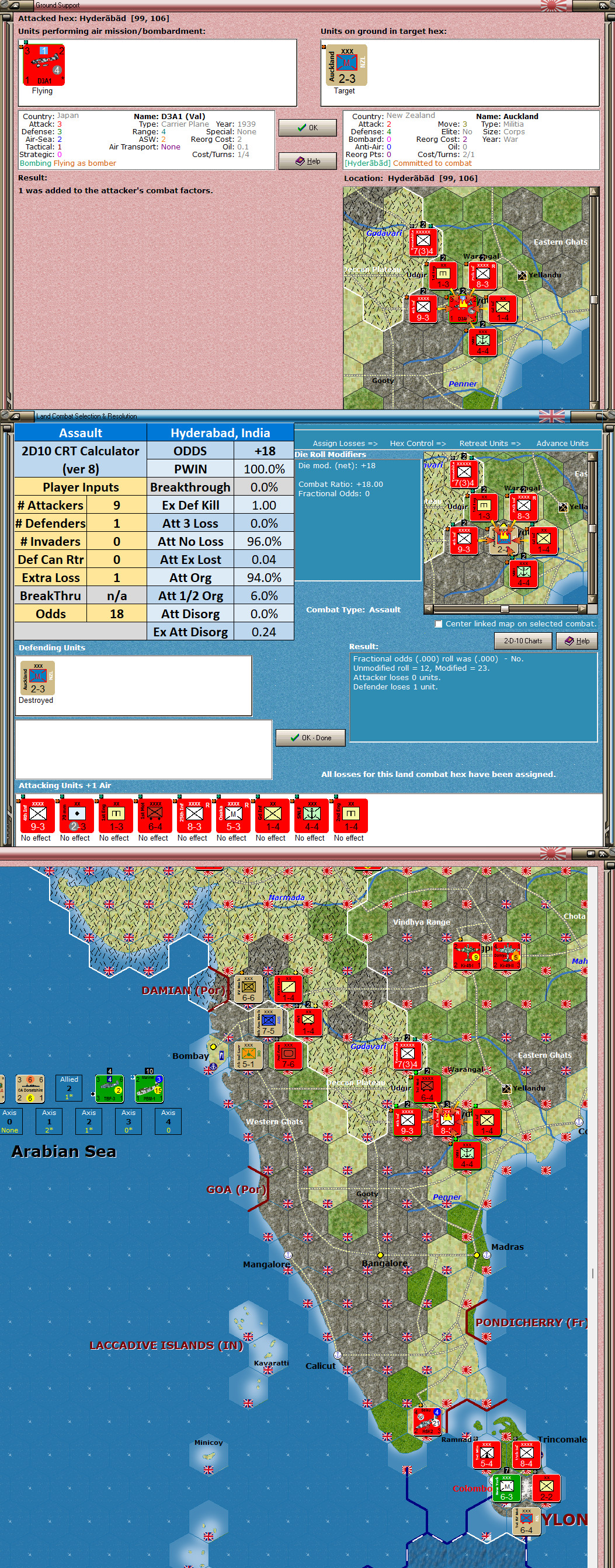Click destroyed Auckland unit under Defending Units
The width and height of the screenshot is (615, 1568).
coord(38,678)
